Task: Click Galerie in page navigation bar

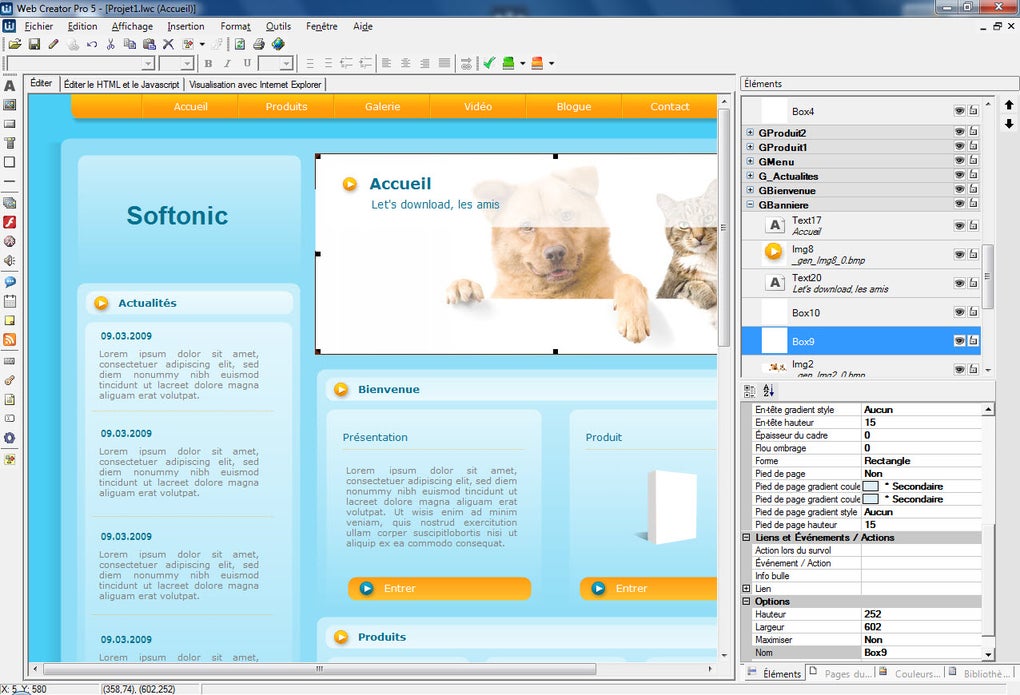Action: pos(382,107)
